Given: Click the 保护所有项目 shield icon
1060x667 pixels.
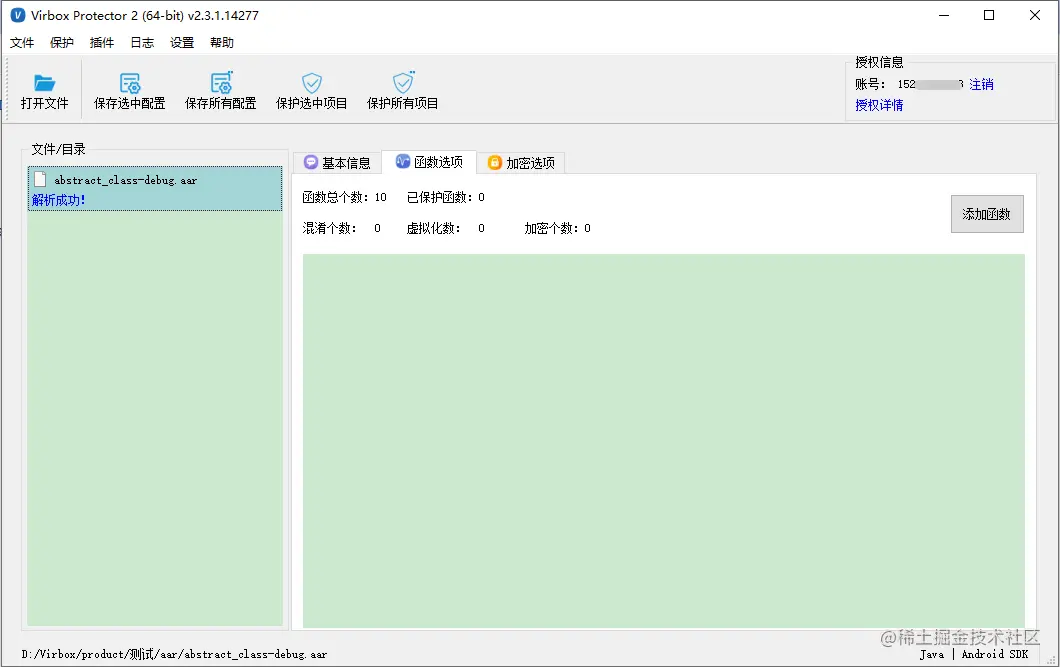Looking at the screenshot, I should 404,82.
